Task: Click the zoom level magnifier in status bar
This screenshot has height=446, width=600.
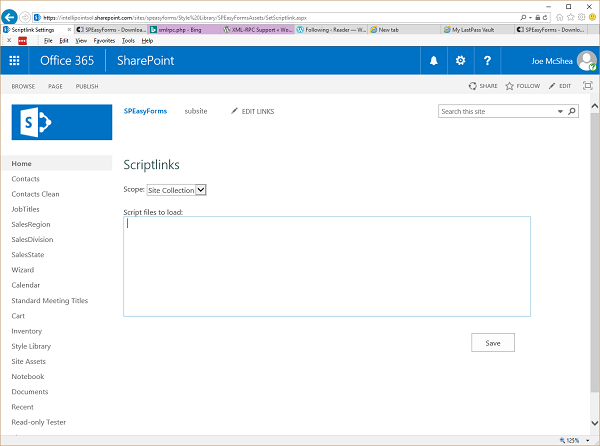Action: 562,440
